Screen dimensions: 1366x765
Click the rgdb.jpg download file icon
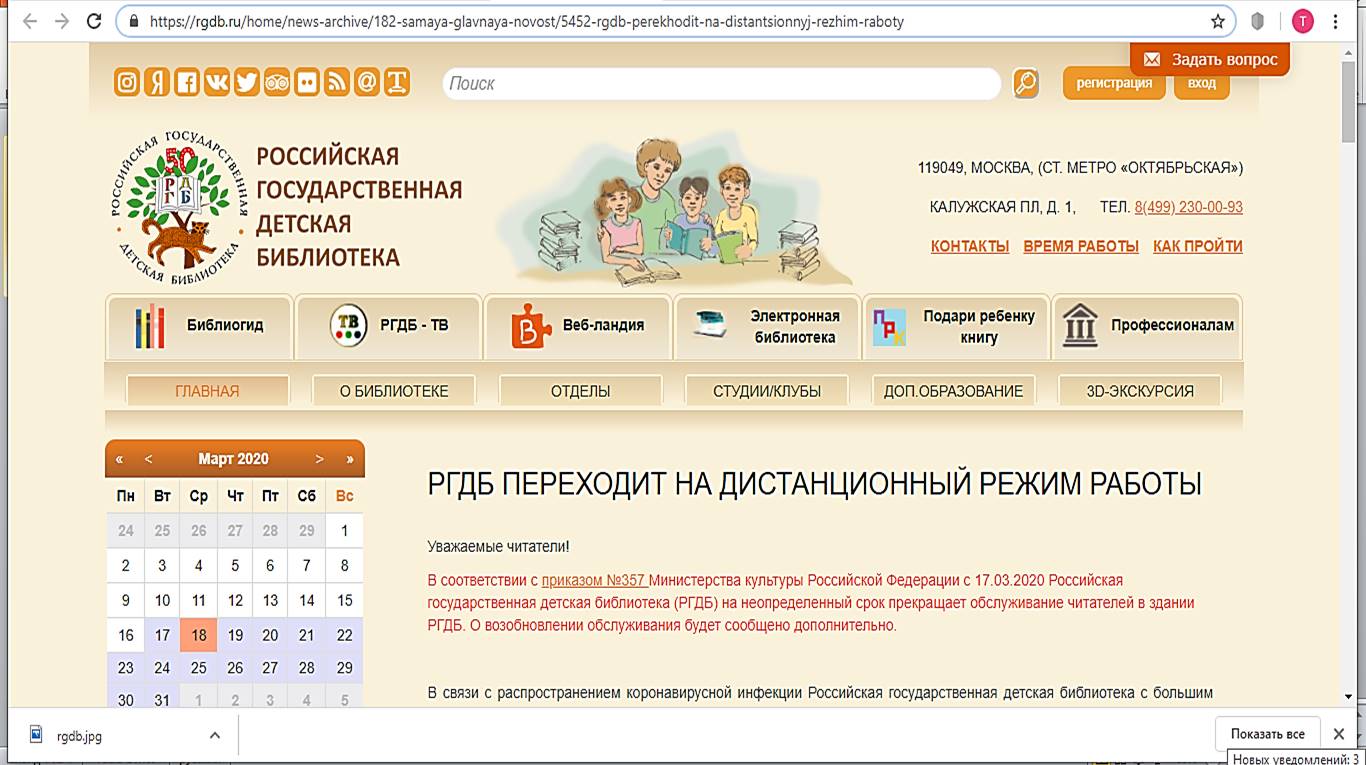click(x=37, y=735)
